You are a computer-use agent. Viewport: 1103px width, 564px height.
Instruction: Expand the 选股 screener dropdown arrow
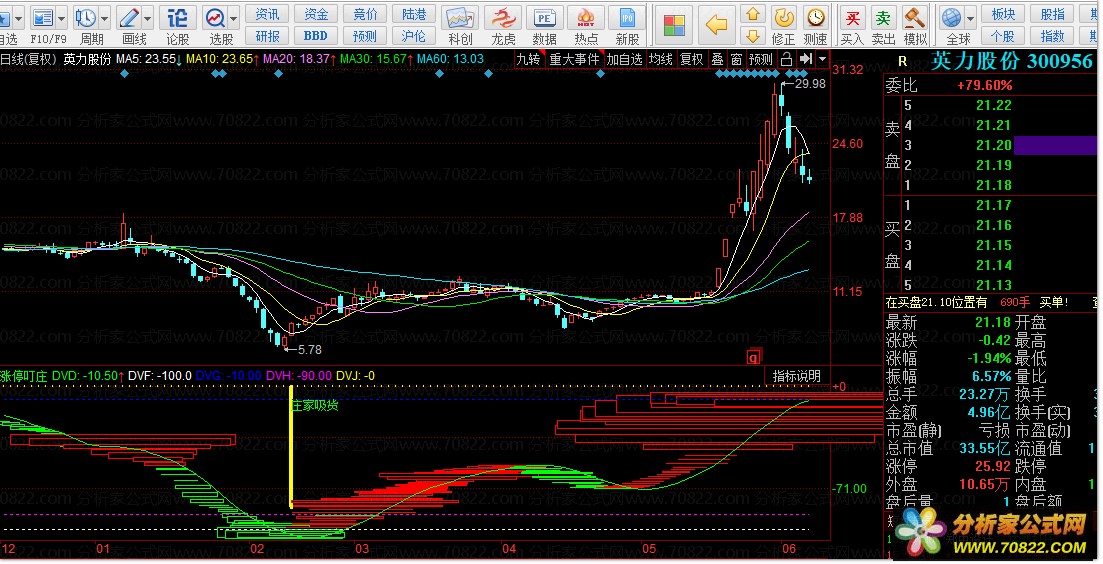click(234, 18)
